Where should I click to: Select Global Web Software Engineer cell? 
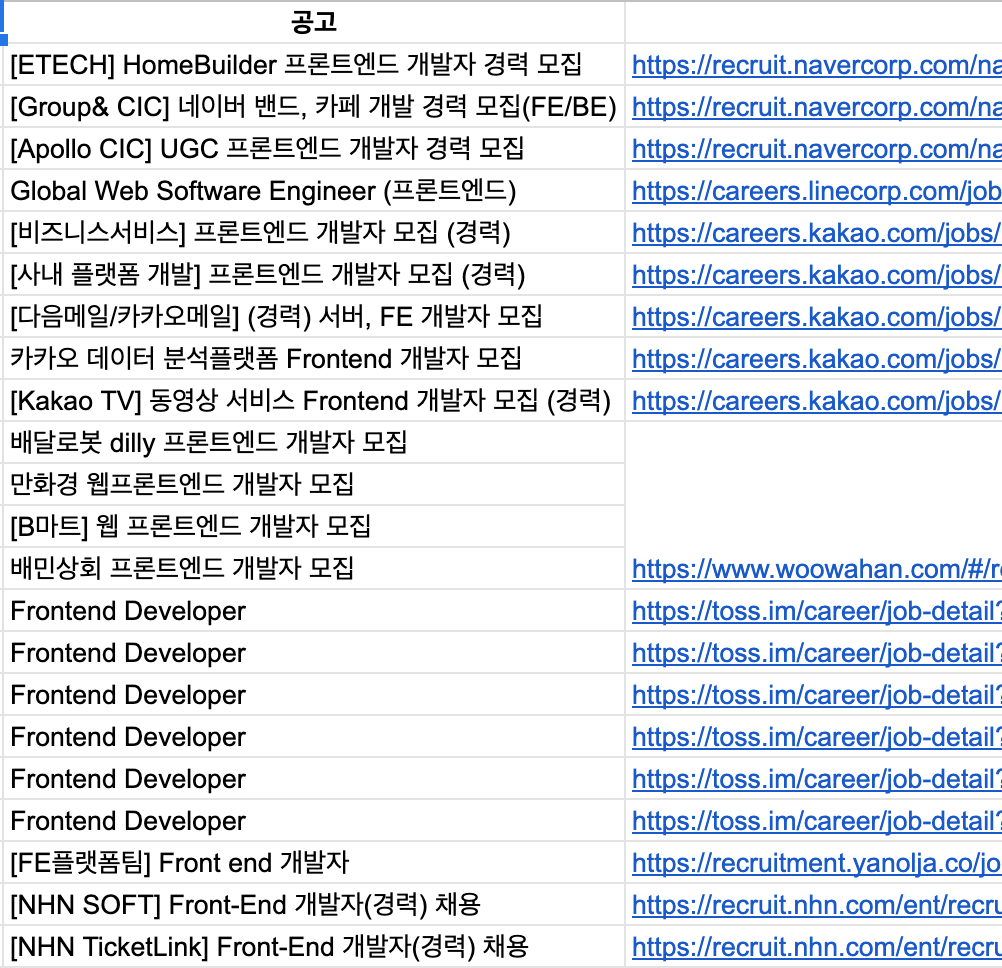point(314,190)
